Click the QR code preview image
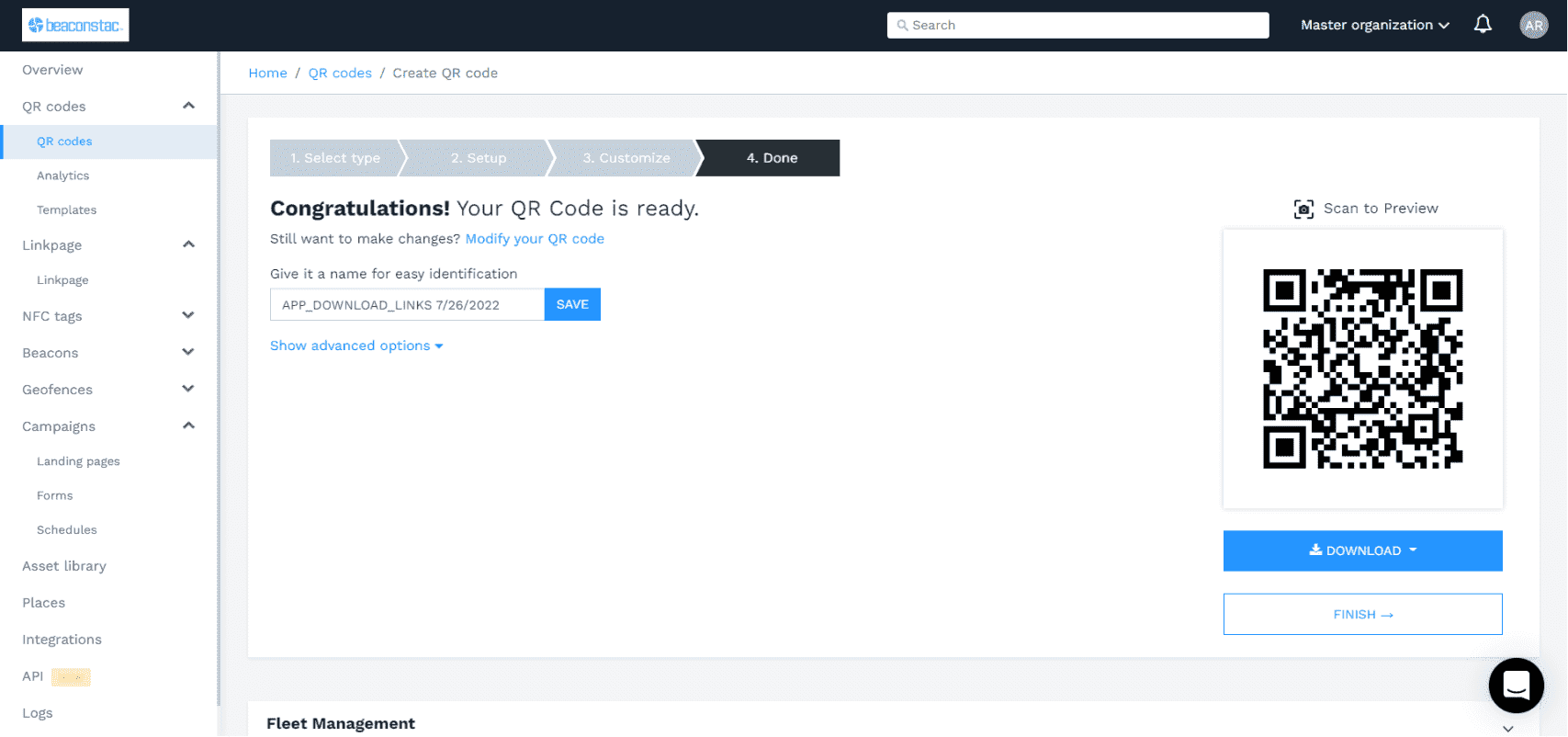The width and height of the screenshot is (1568, 737). pos(1362,368)
